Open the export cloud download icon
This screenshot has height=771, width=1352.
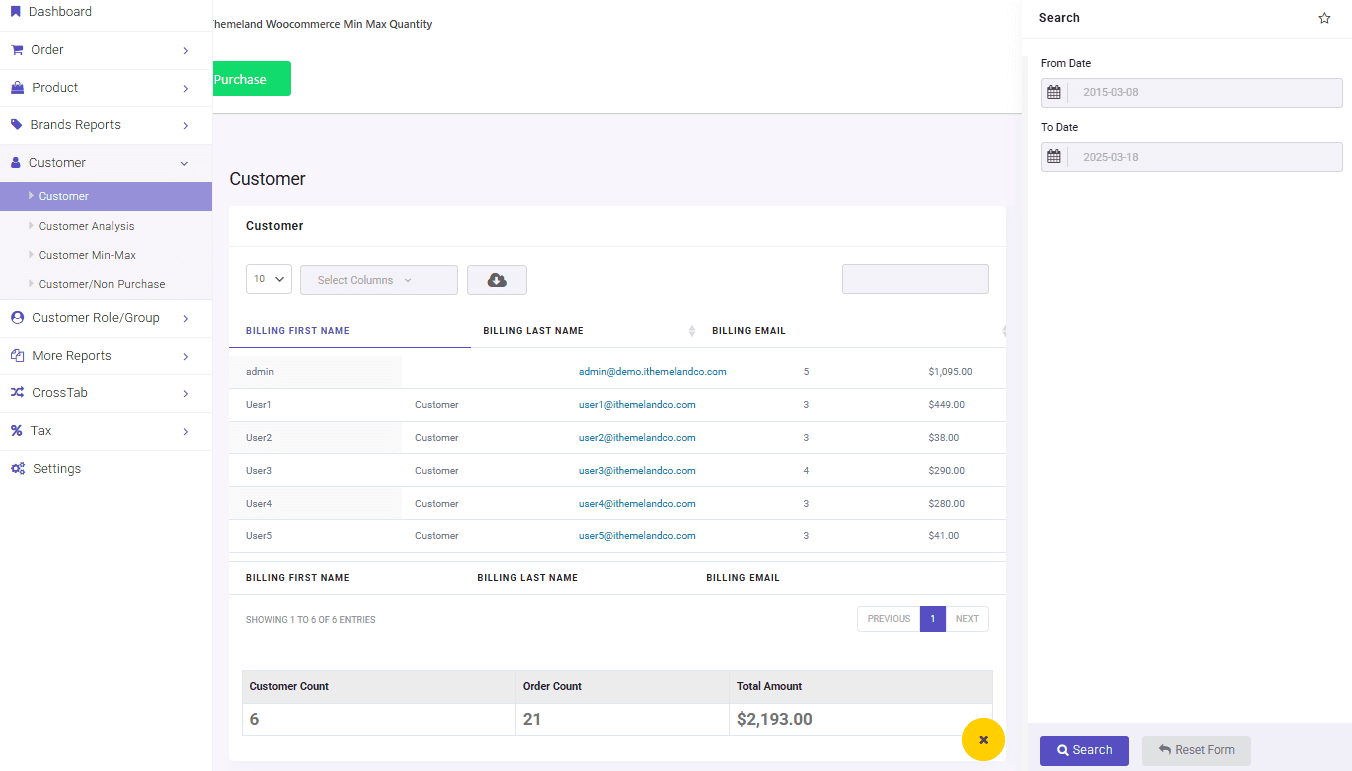point(497,281)
